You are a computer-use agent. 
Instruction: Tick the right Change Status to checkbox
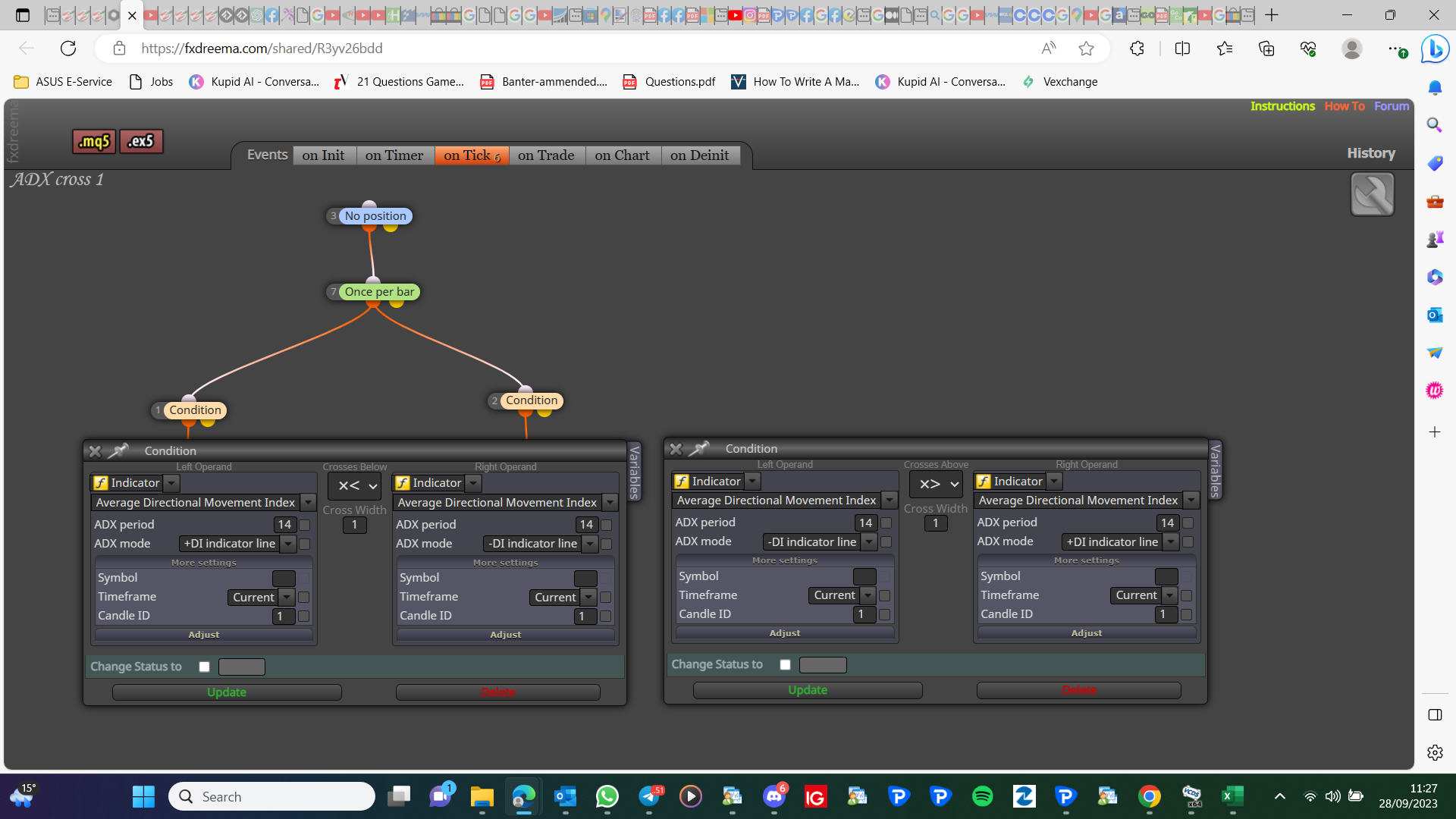pos(785,665)
